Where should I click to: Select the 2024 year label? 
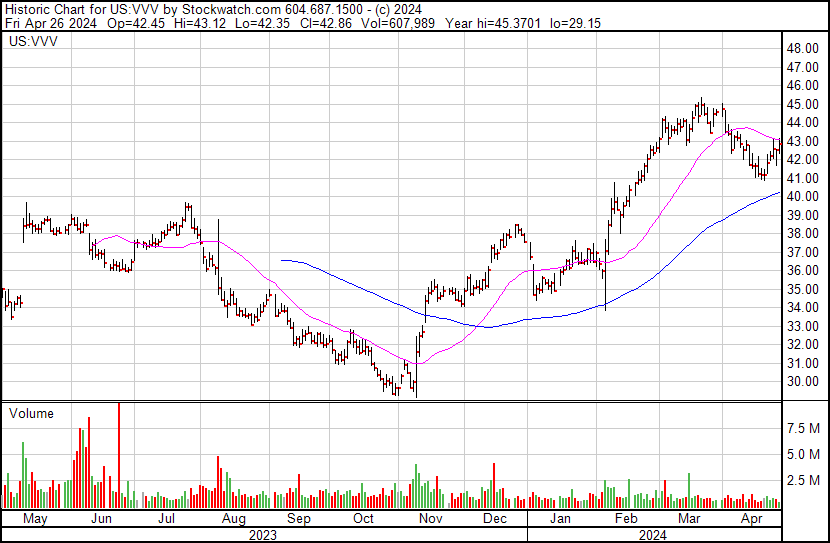click(x=653, y=535)
